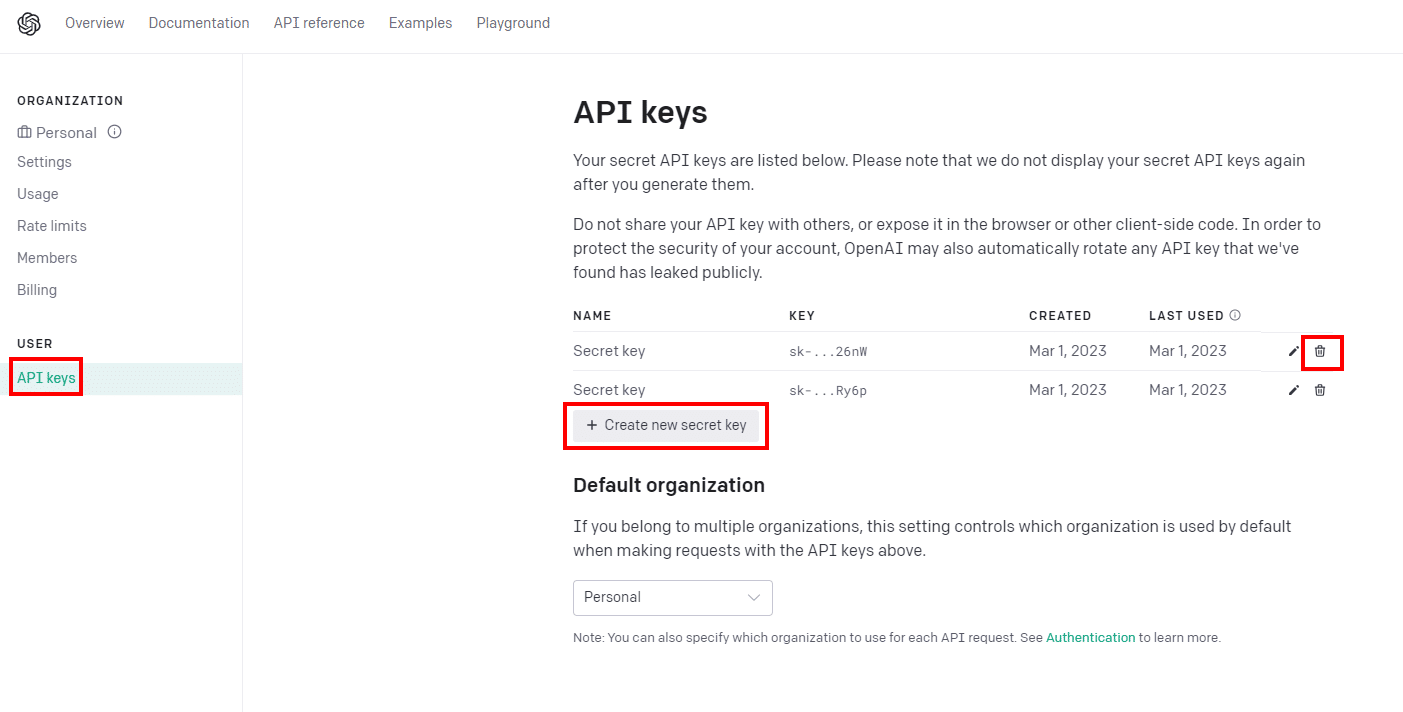Open API reference in the top bar
1403x712 pixels.
[x=319, y=23]
